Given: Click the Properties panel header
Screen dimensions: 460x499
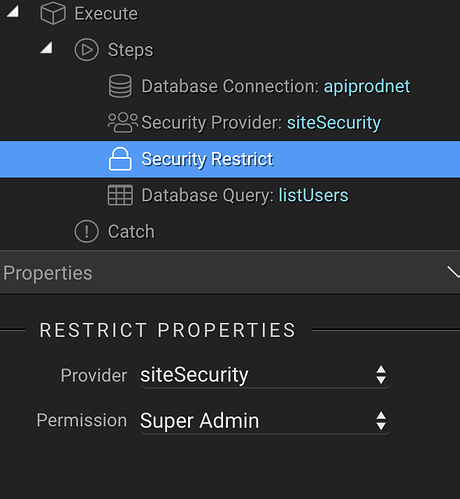Looking at the screenshot, I should pyautogui.click(x=230, y=272).
